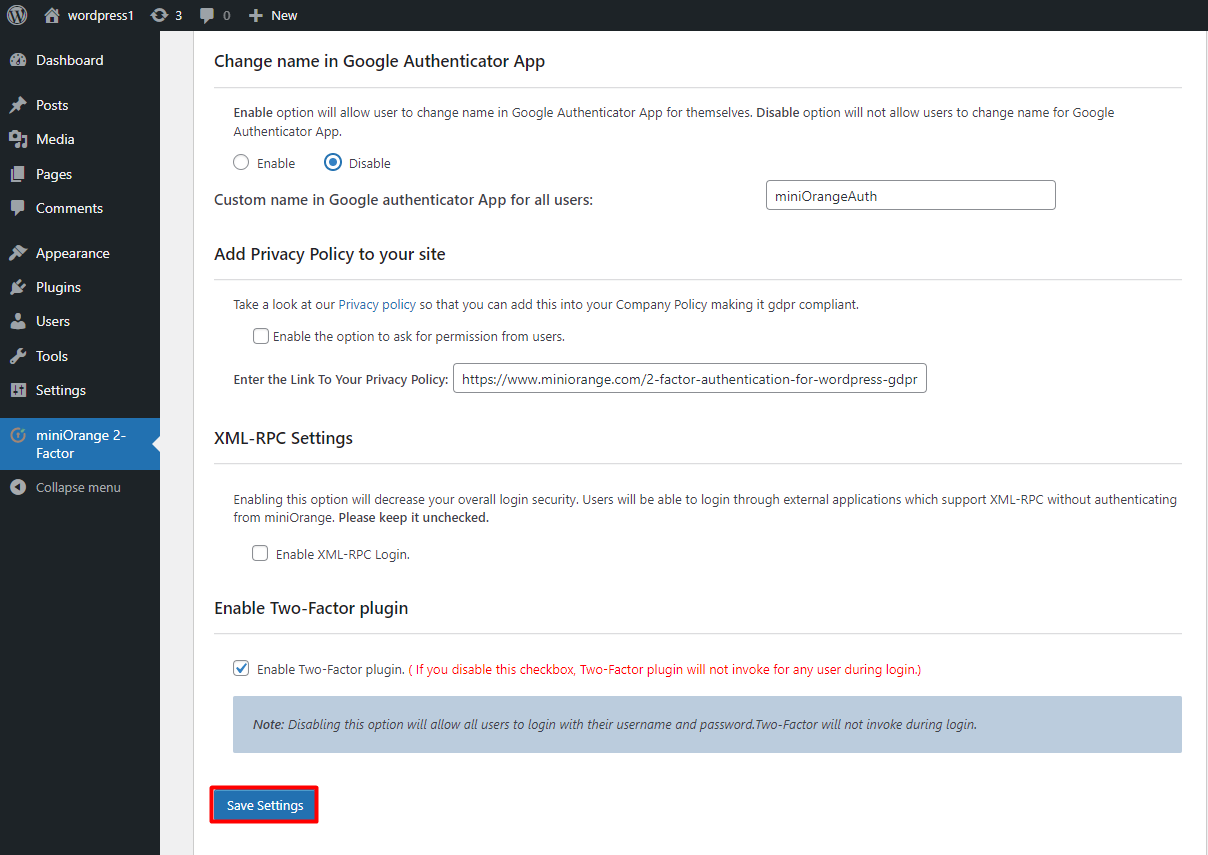This screenshot has width=1208, height=855.
Task: Check the ask permission from users option
Action: pyautogui.click(x=261, y=336)
